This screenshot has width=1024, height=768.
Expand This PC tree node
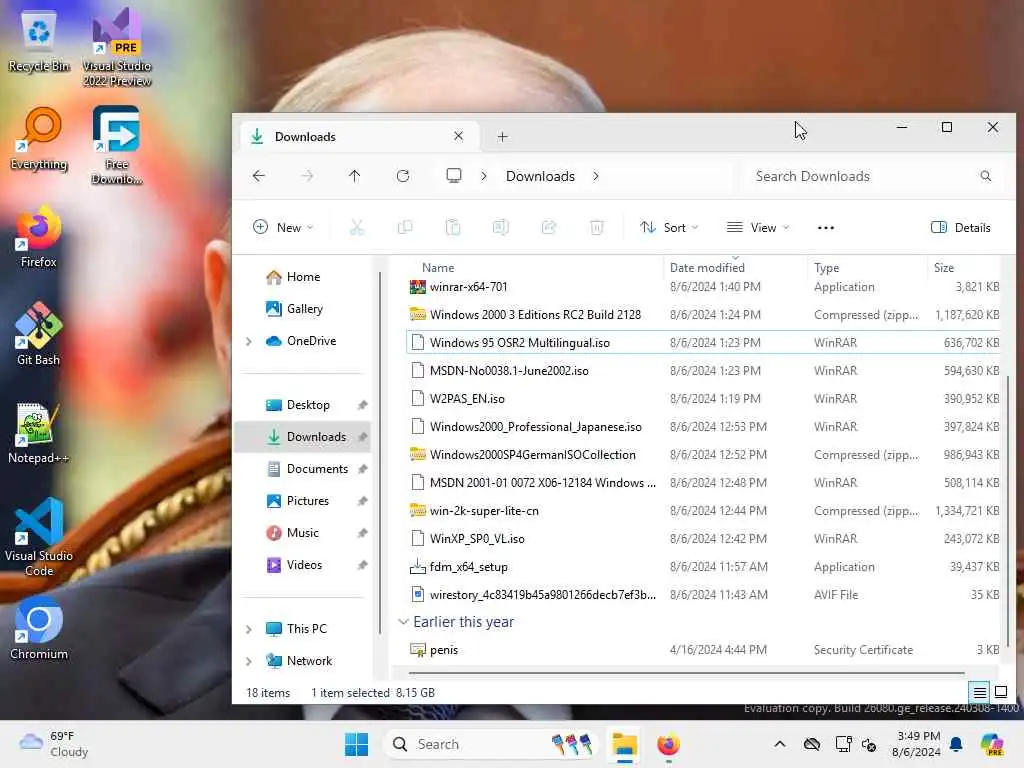[248, 629]
